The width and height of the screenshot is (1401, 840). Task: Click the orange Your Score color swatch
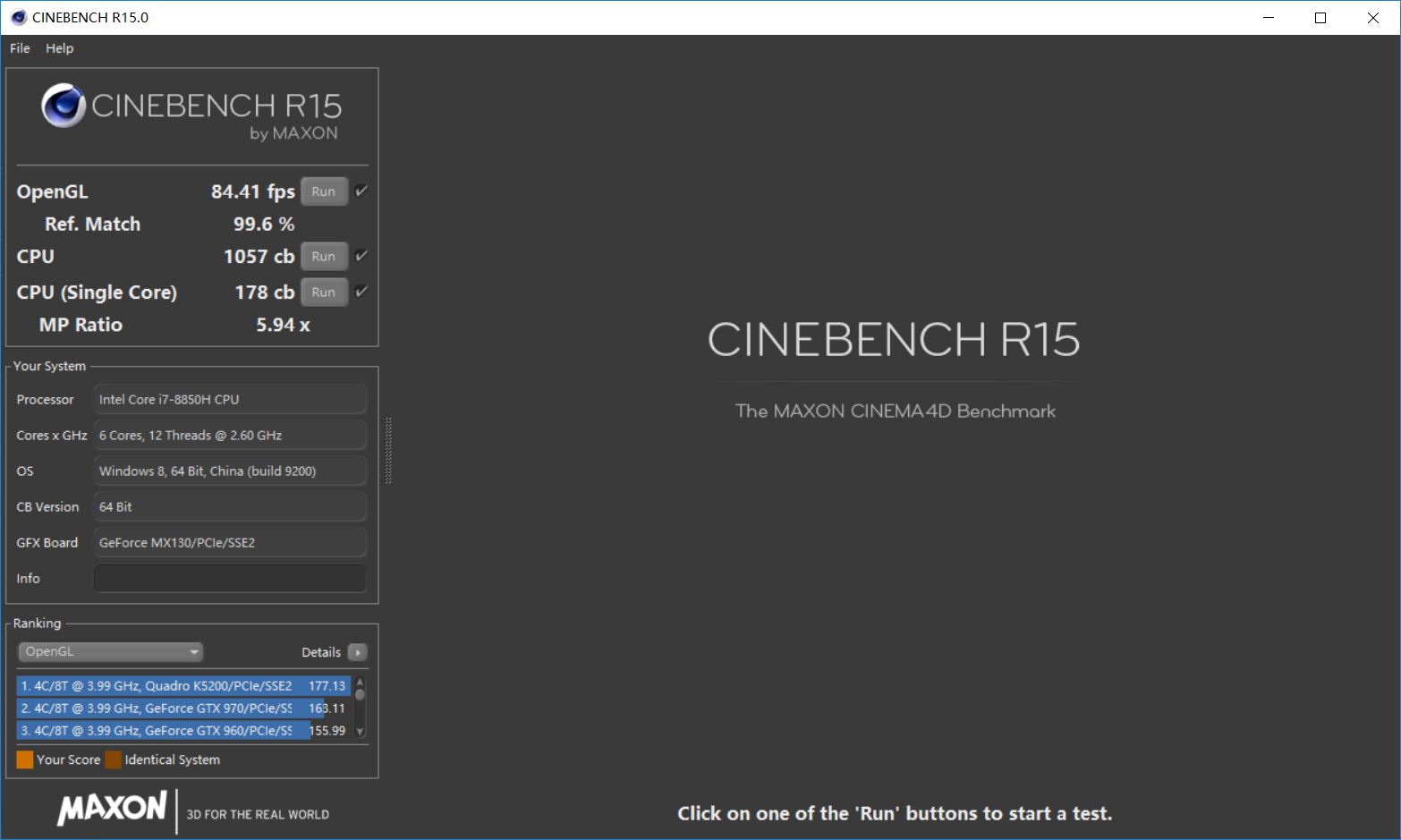coord(25,759)
